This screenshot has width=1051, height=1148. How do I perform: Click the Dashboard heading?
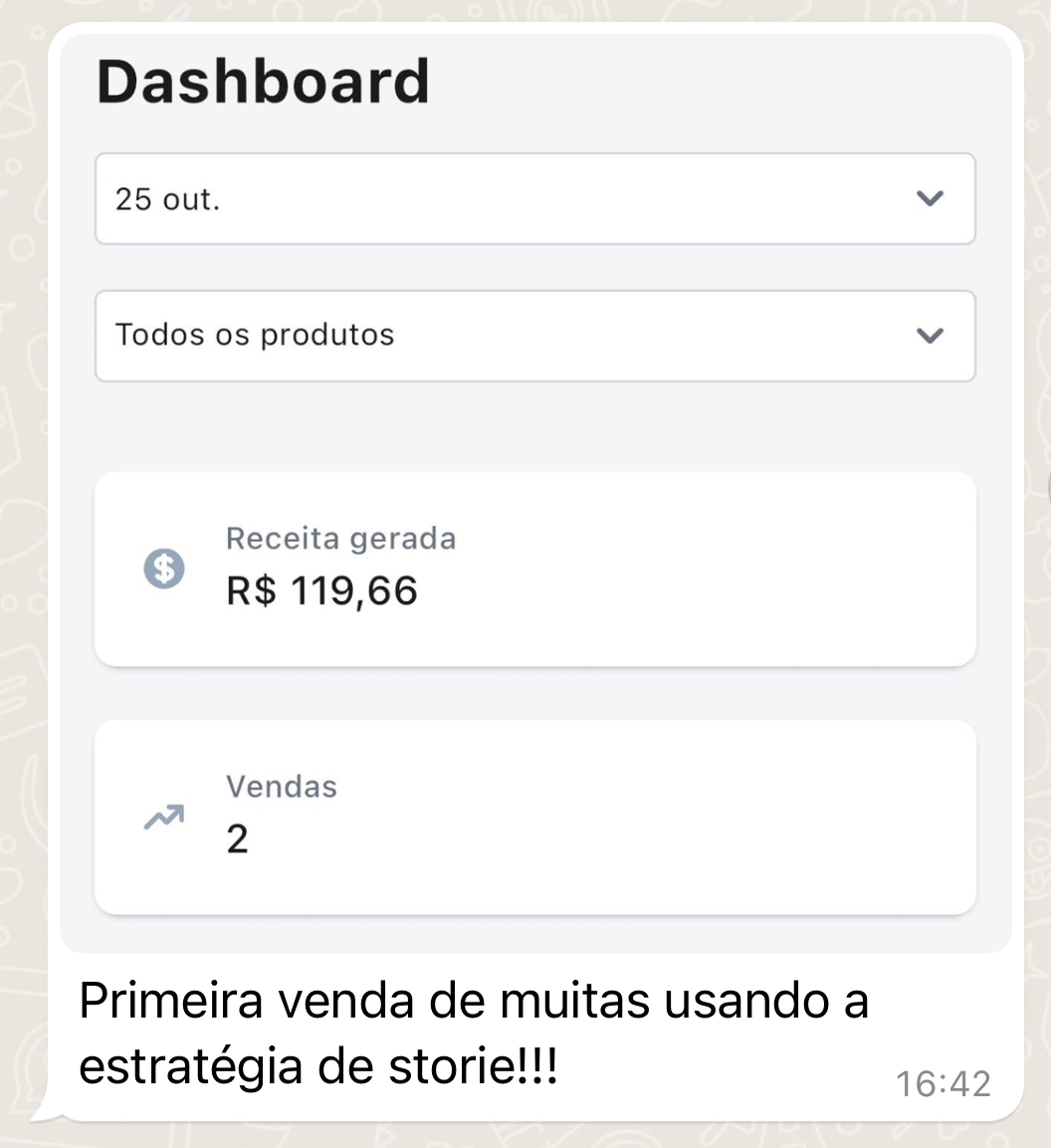coord(263,82)
